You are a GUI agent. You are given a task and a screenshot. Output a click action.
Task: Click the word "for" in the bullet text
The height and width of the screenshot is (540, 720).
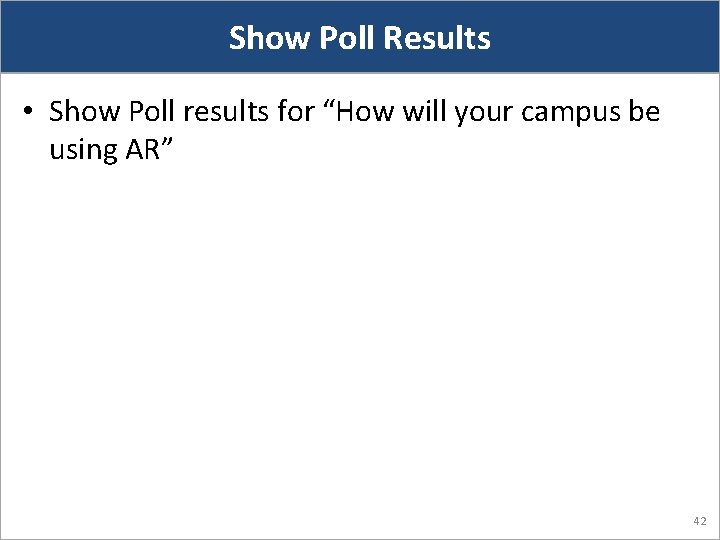tap(295, 112)
